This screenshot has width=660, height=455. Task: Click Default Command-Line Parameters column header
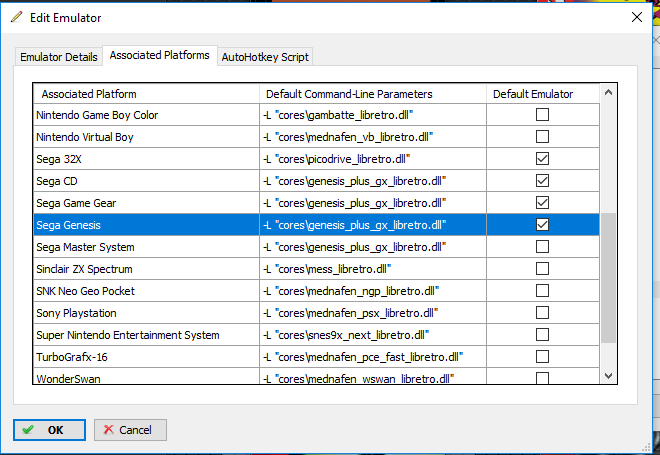[x=373, y=94]
